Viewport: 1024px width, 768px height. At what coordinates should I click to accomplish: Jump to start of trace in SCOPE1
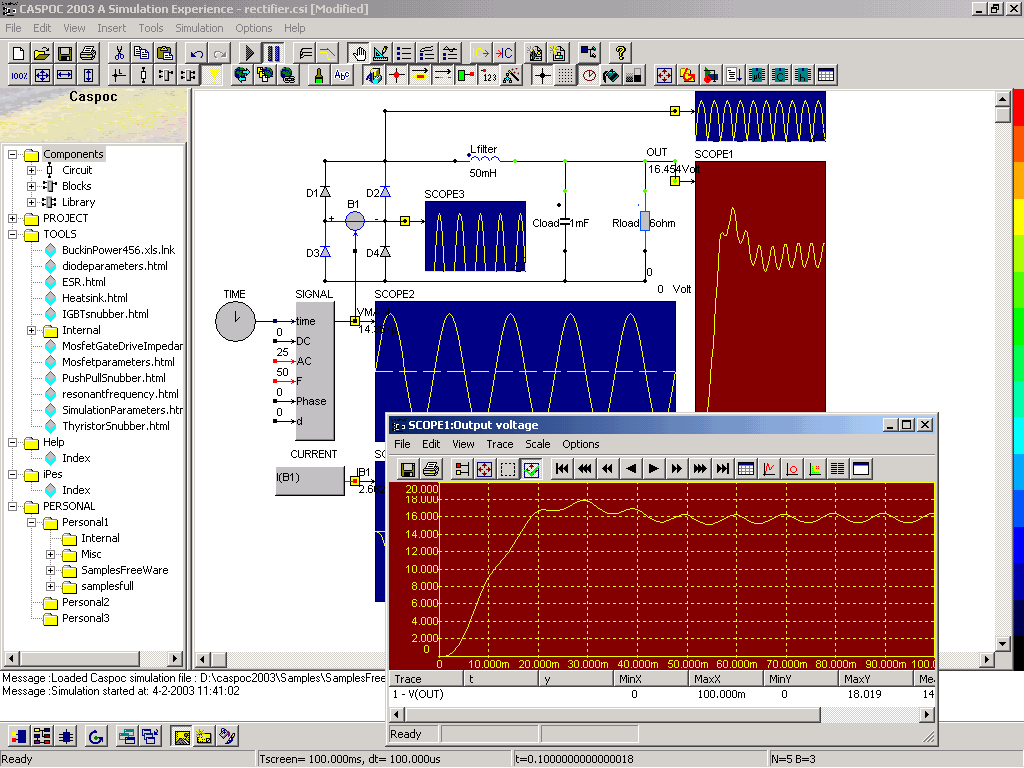point(562,469)
